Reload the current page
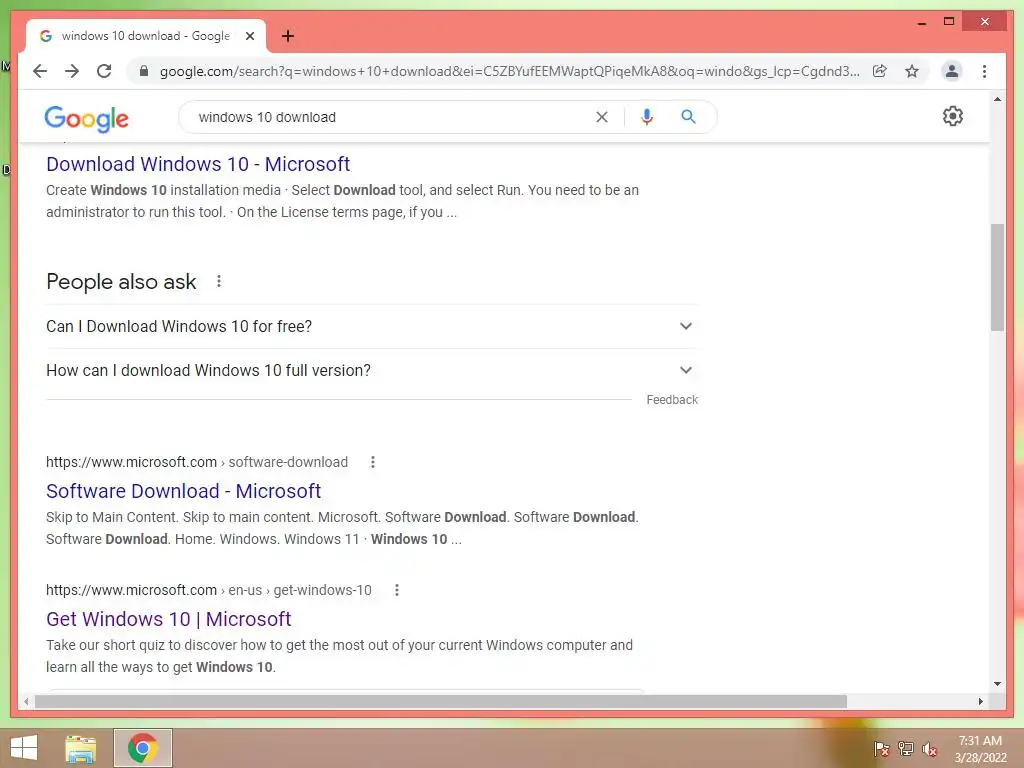 (x=104, y=71)
